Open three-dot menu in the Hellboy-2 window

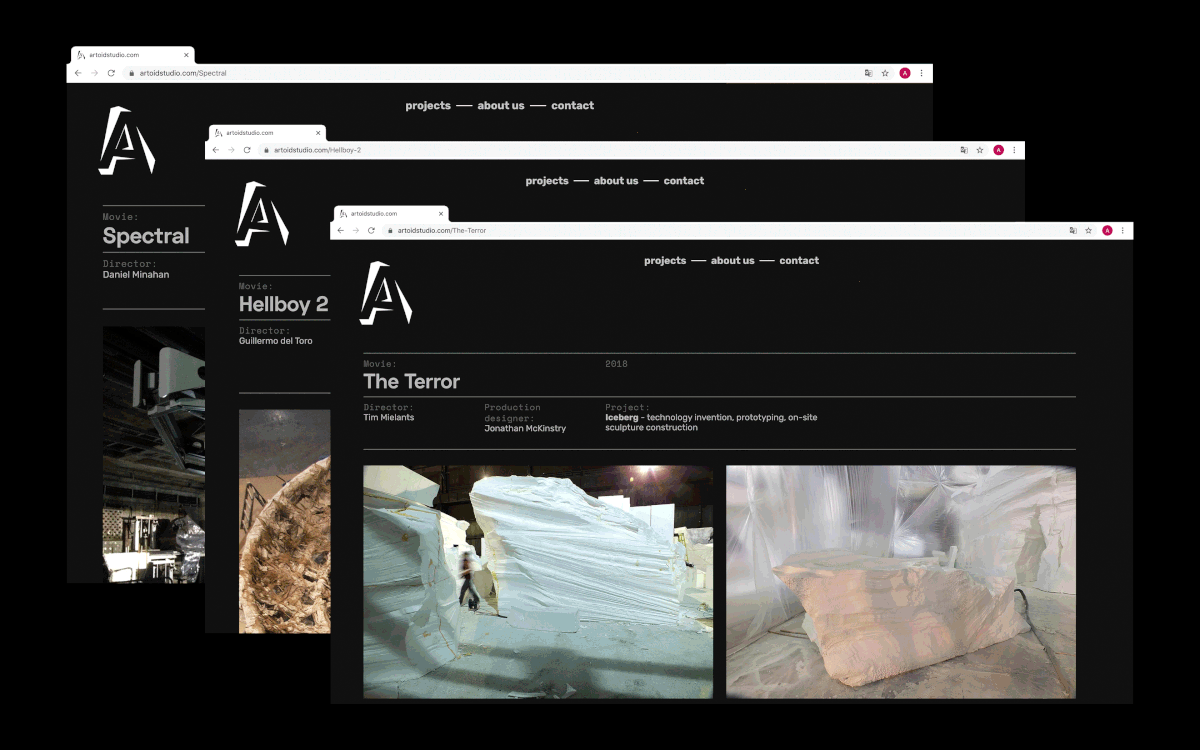pos(1014,150)
